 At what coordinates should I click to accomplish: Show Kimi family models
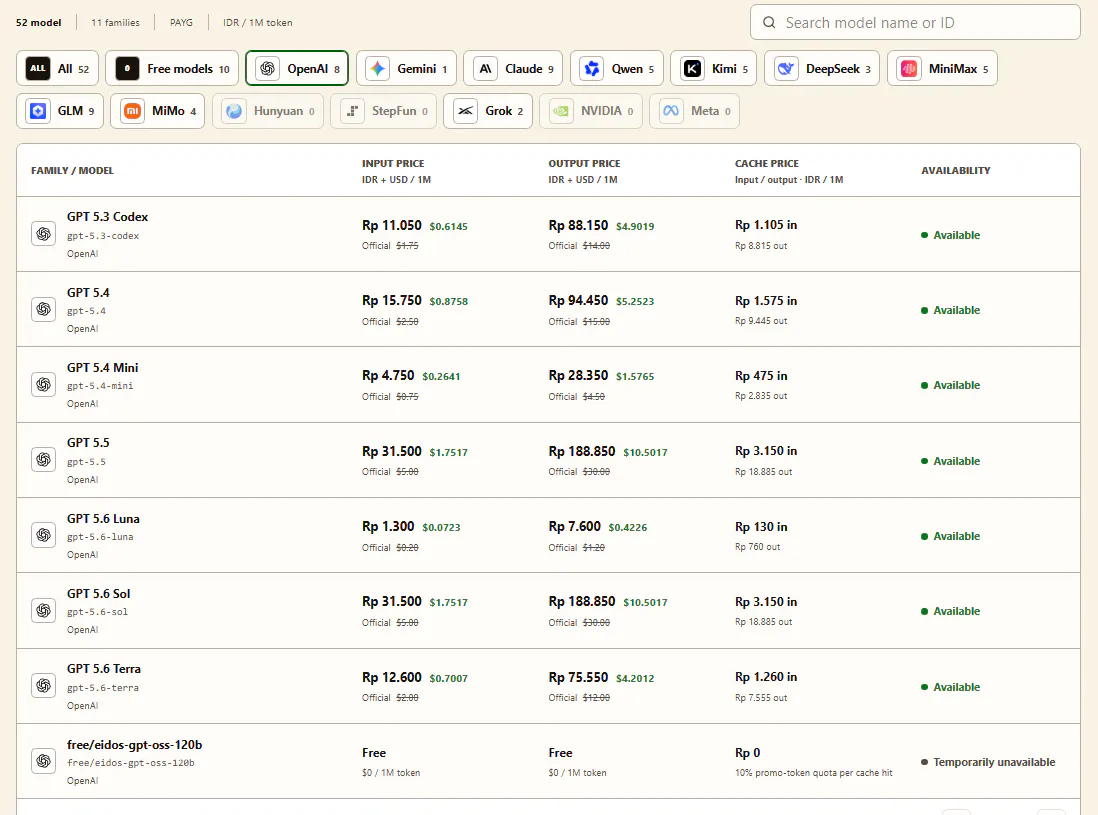pos(714,69)
